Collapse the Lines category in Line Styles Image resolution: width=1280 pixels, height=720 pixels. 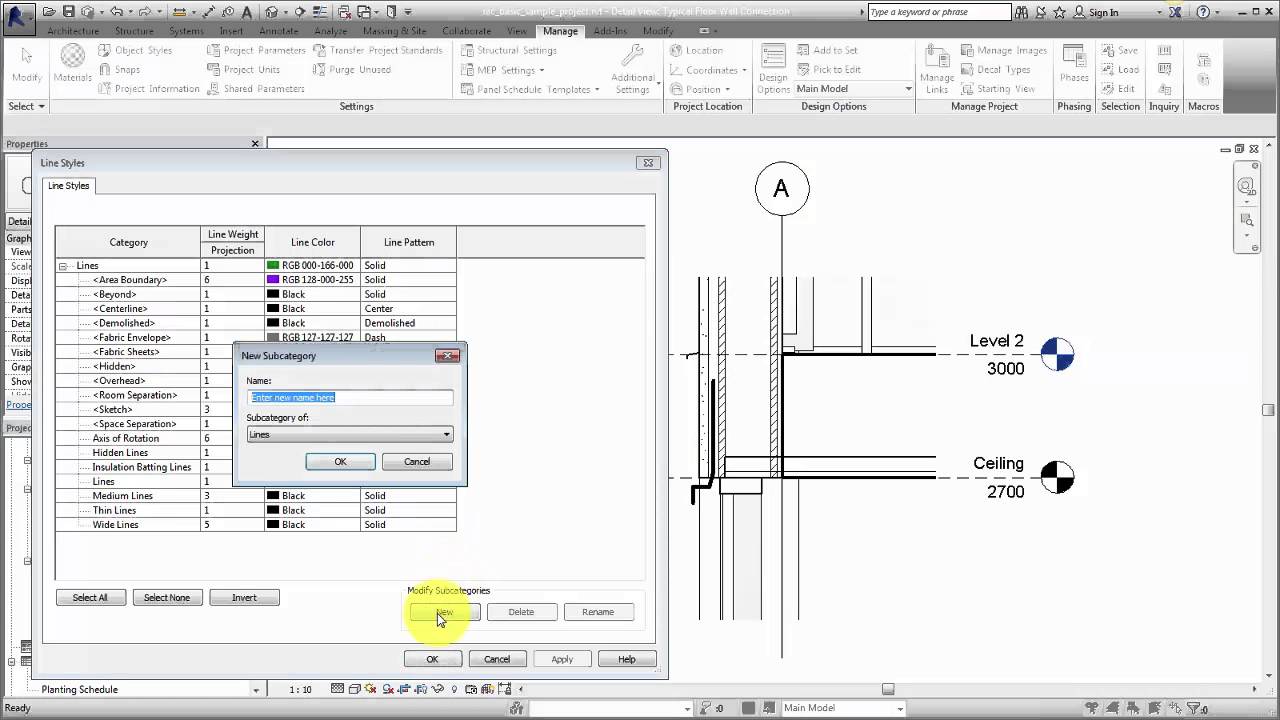63,265
